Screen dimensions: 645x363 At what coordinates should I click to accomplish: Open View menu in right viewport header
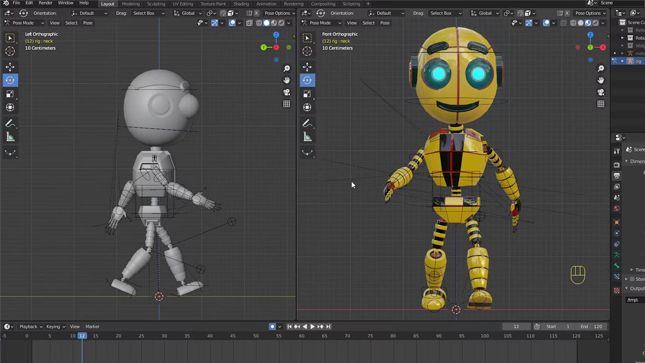pos(352,23)
